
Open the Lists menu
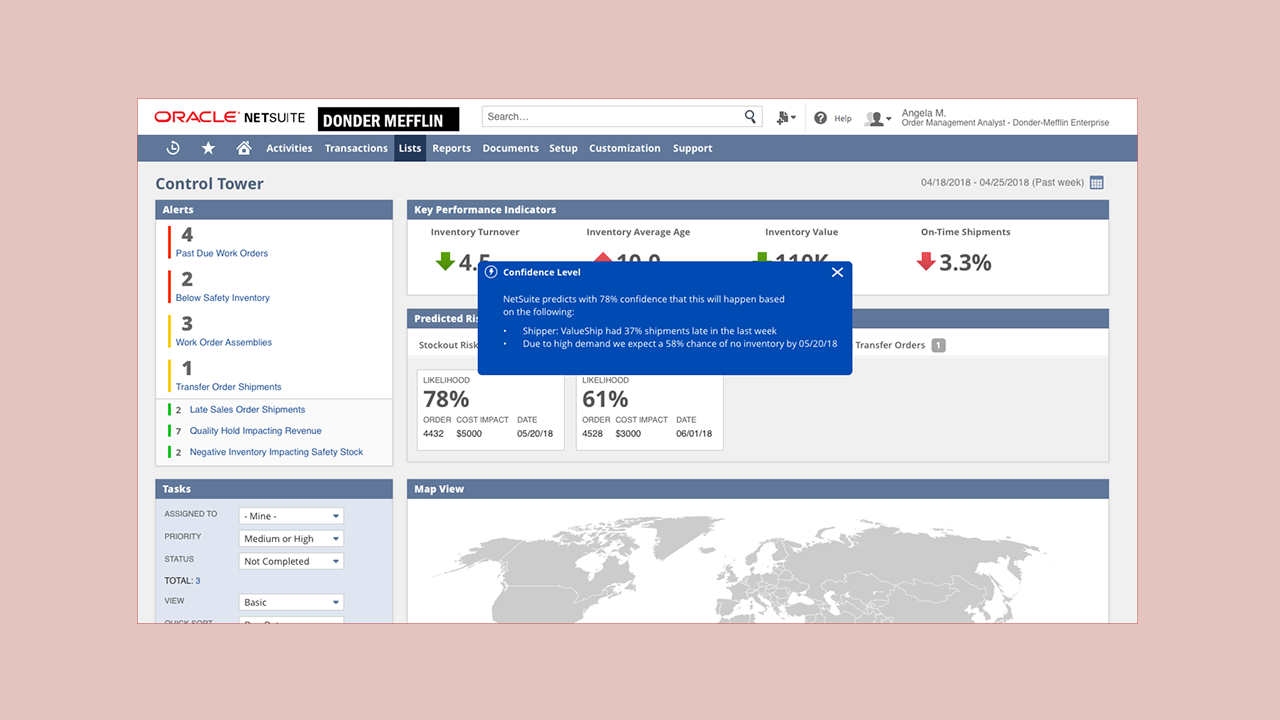click(410, 148)
